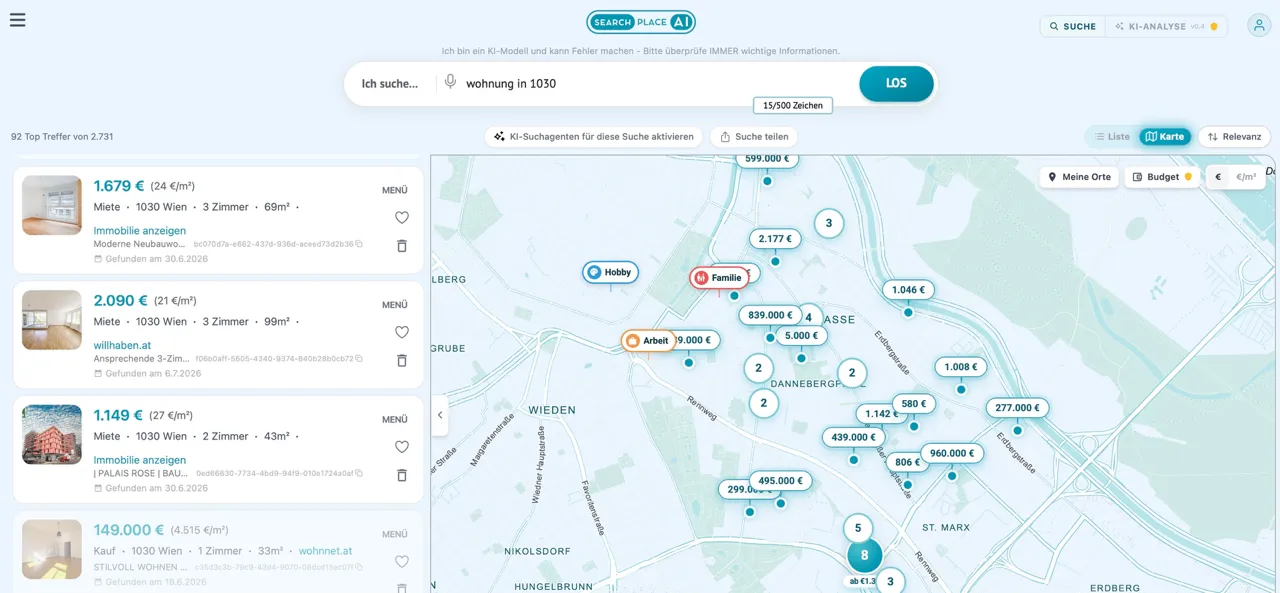Activate the microphone voice input

click(451, 83)
